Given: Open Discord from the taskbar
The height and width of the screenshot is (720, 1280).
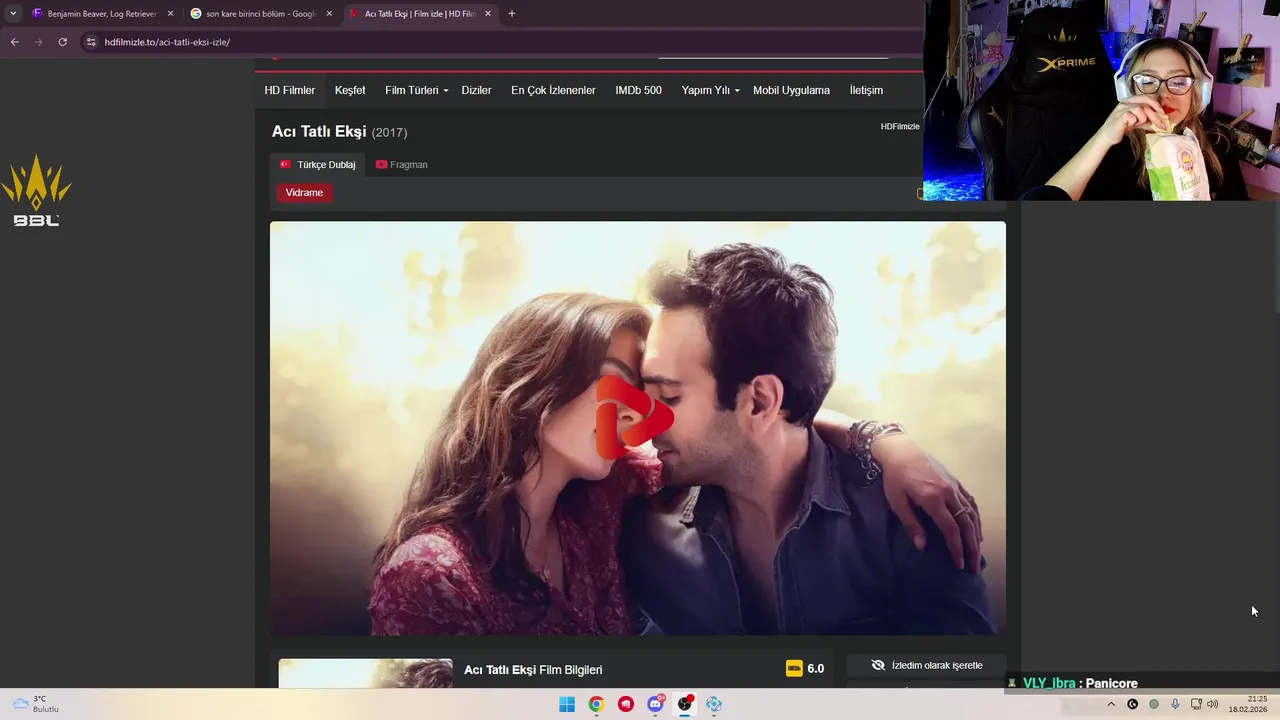Looking at the screenshot, I should [655, 704].
